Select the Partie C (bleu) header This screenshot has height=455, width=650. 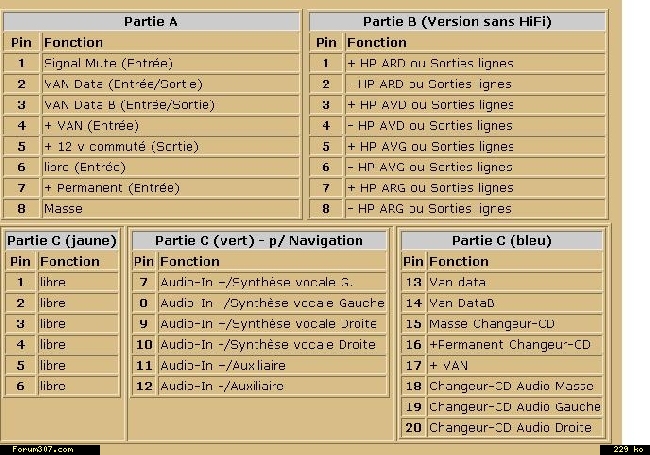501,240
